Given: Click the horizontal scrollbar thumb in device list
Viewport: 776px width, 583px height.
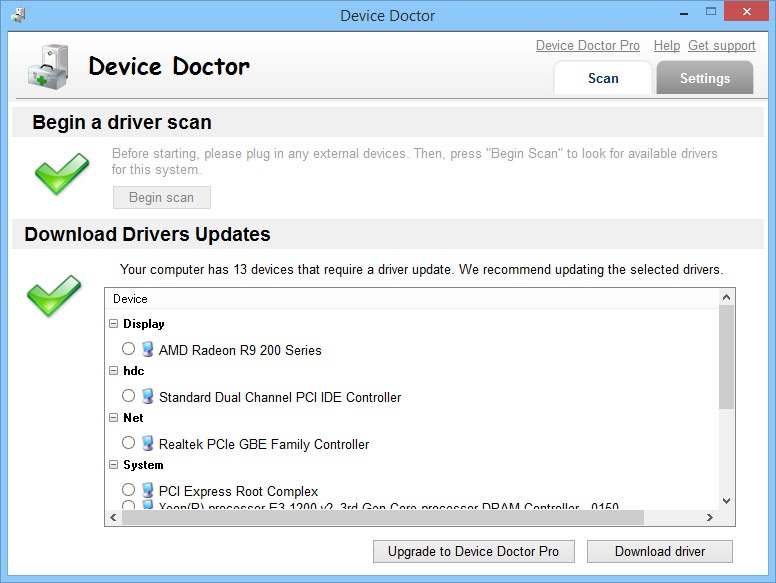Looking at the screenshot, I should click(x=383, y=518).
